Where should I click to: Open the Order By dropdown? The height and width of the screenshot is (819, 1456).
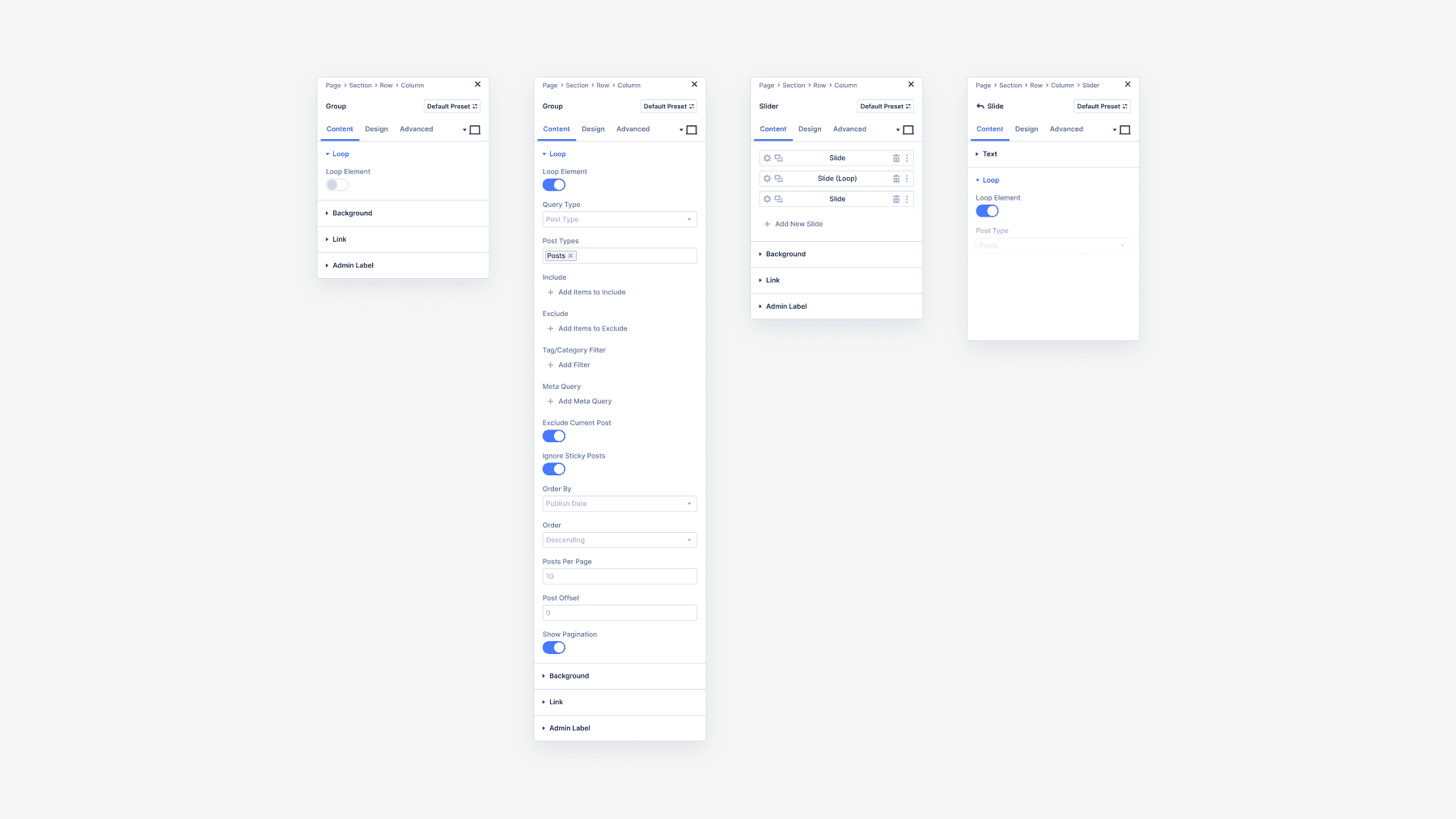click(x=620, y=504)
